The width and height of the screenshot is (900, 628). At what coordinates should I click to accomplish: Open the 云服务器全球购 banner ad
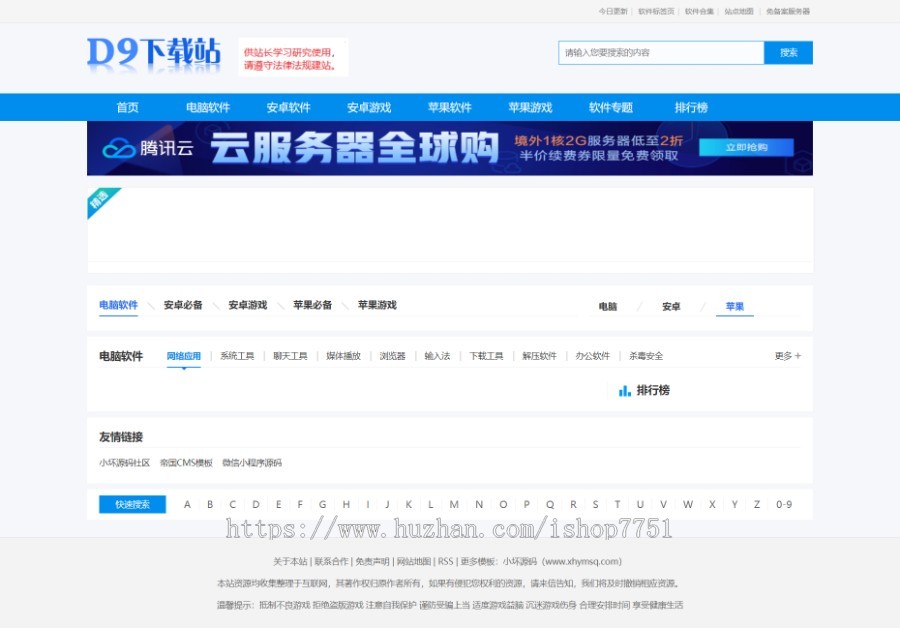point(450,148)
